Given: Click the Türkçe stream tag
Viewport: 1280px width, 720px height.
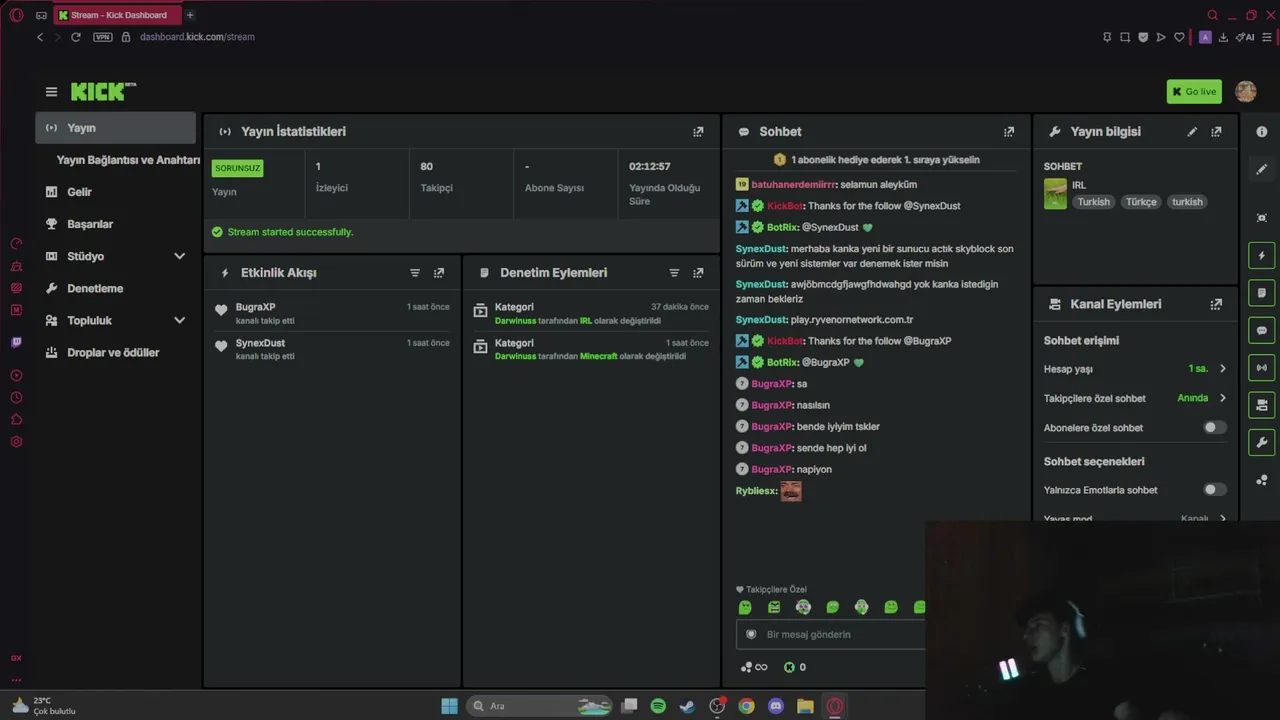Looking at the screenshot, I should point(1141,202).
